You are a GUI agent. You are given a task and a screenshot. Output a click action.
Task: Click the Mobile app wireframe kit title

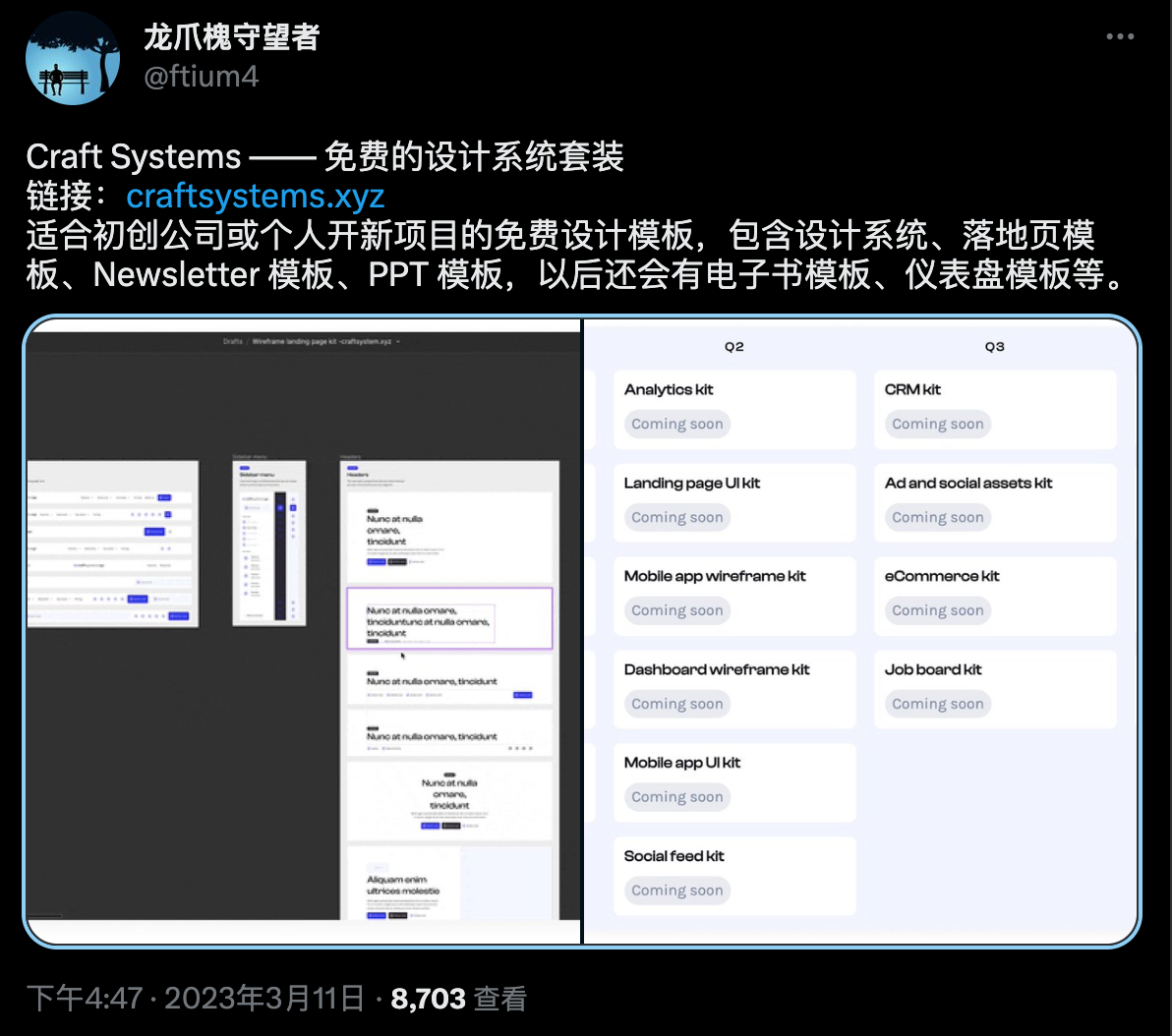pos(715,576)
